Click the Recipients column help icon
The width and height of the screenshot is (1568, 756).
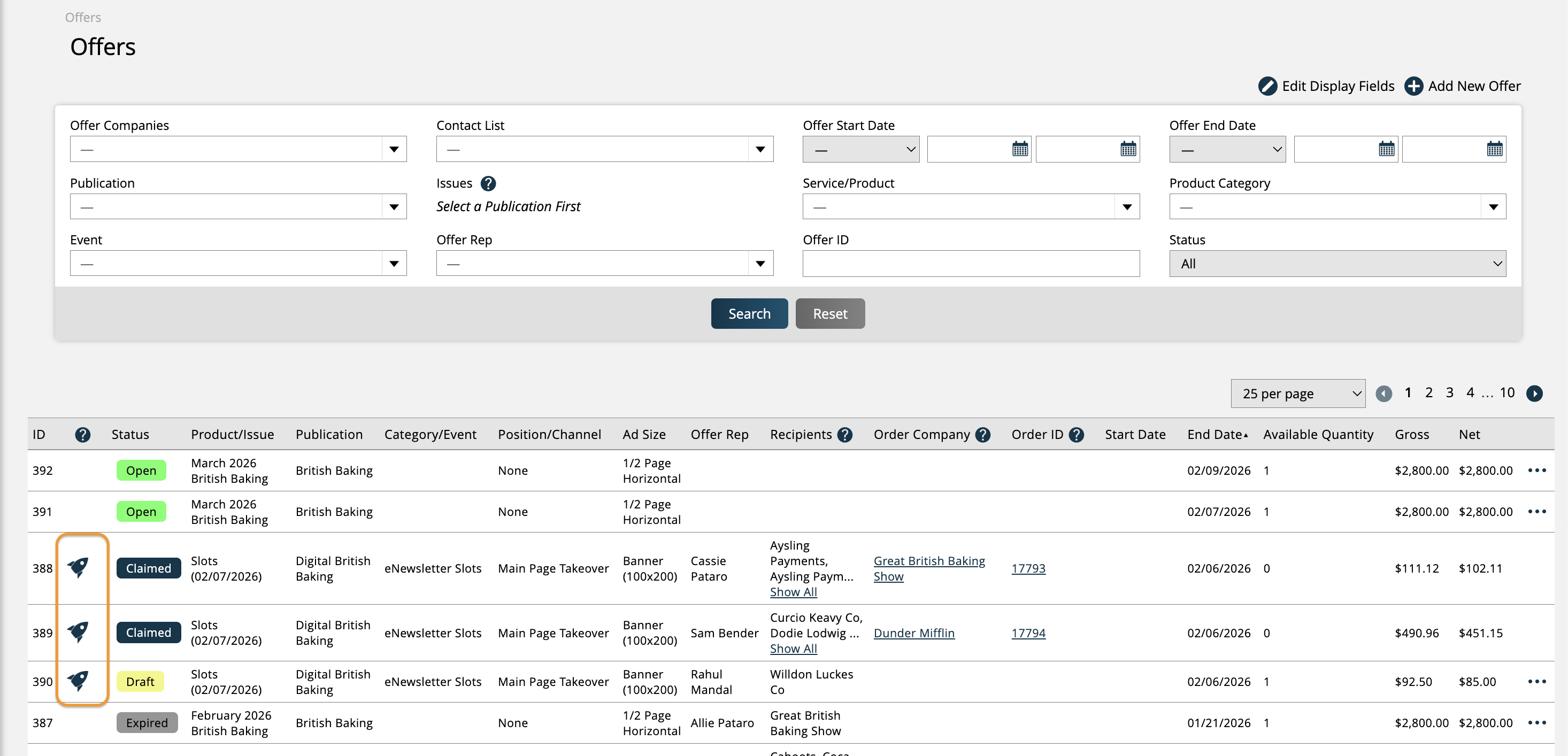844,435
